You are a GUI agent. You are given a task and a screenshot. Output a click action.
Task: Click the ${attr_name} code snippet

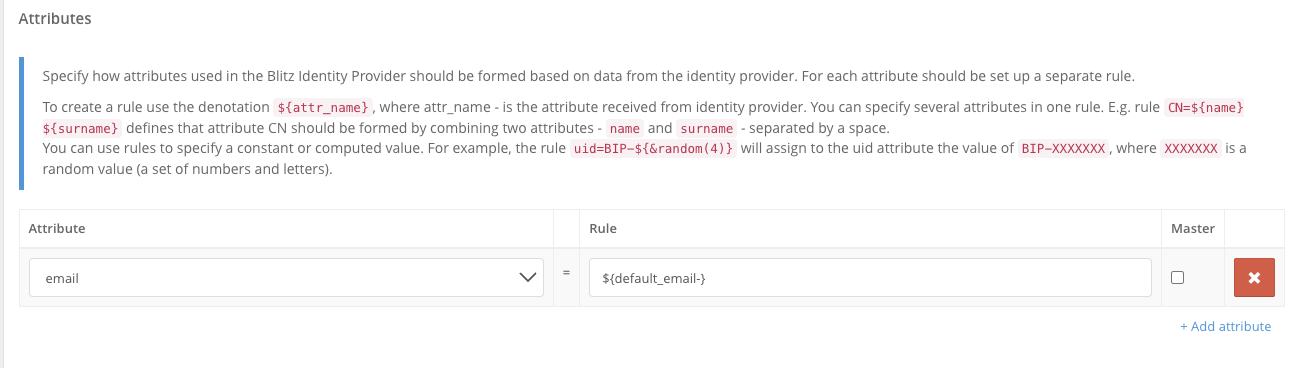tap(324, 108)
